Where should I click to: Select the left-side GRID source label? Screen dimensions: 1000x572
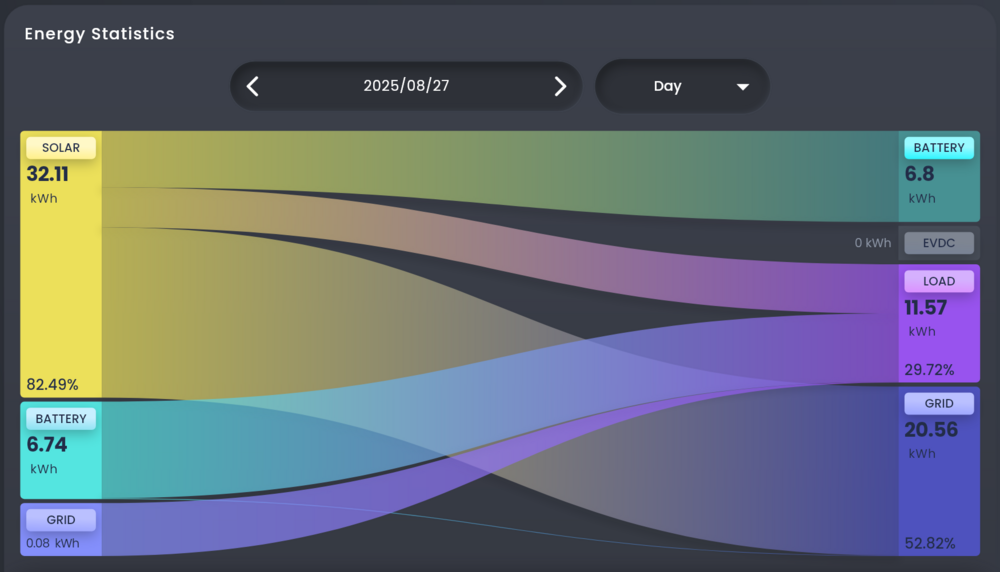tap(61, 519)
